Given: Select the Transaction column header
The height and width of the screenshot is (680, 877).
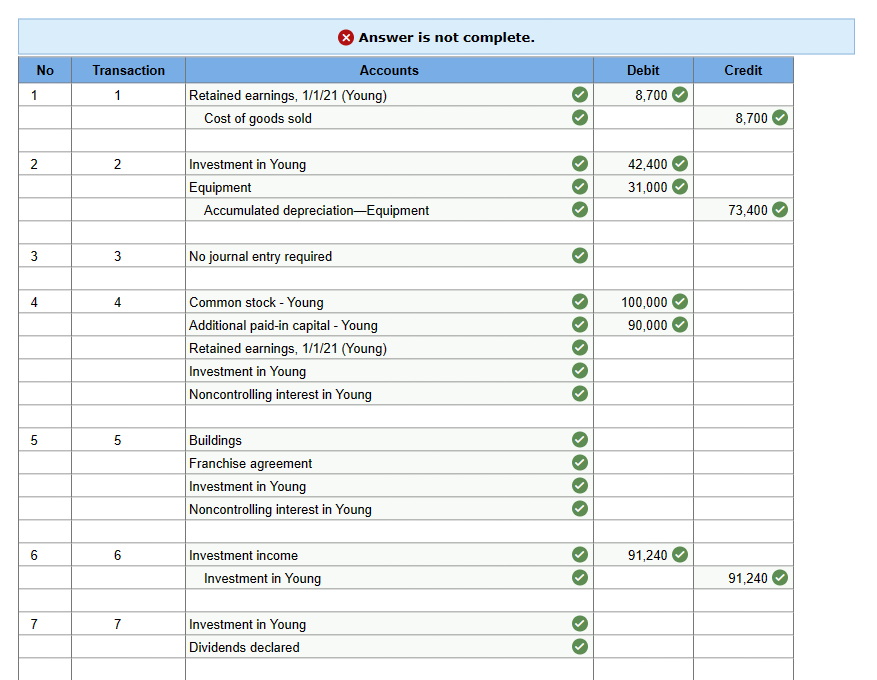Looking at the screenshot, I should [x=129, y=70].
